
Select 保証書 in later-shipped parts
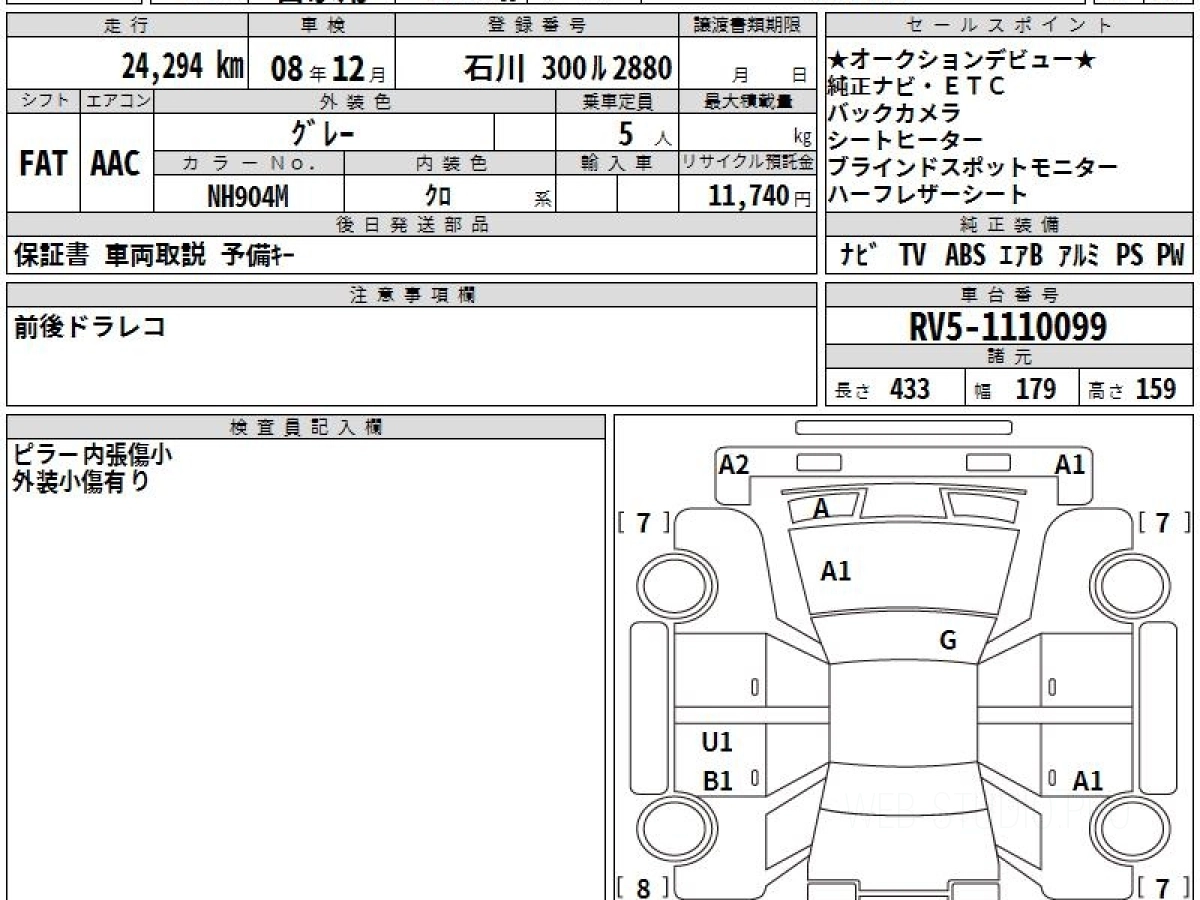coord(51,256)
